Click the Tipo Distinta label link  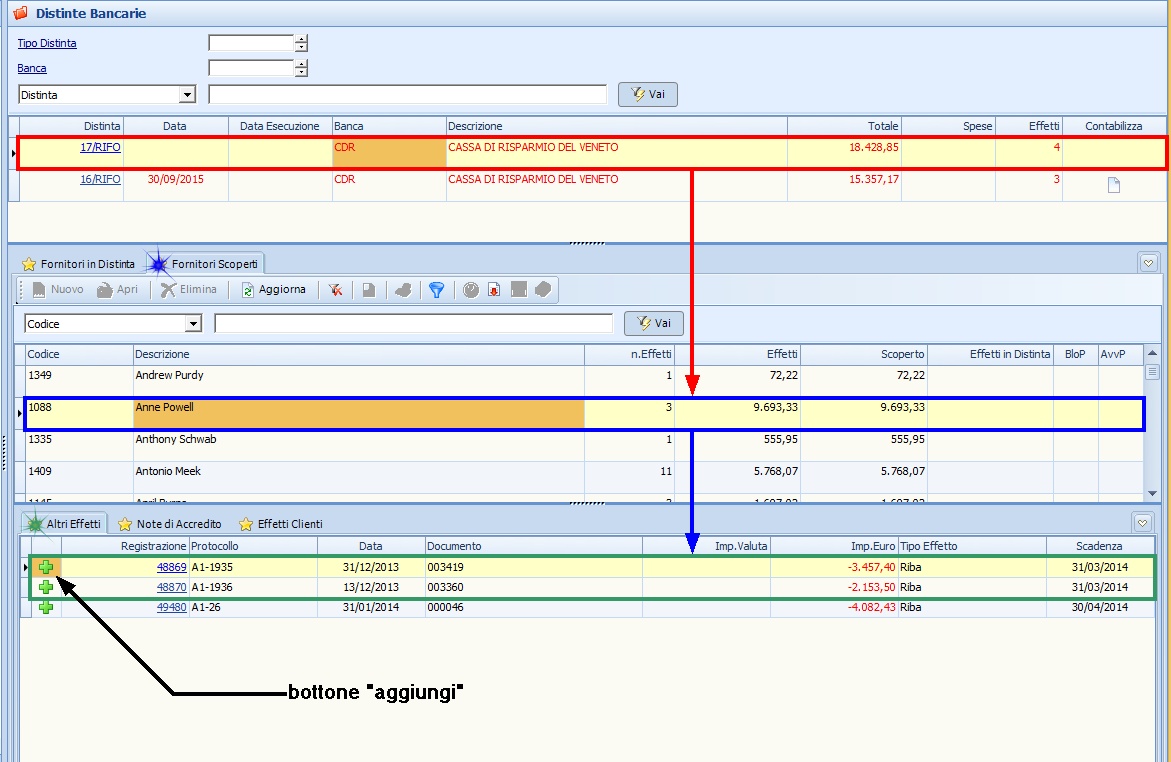pos(47,43)
